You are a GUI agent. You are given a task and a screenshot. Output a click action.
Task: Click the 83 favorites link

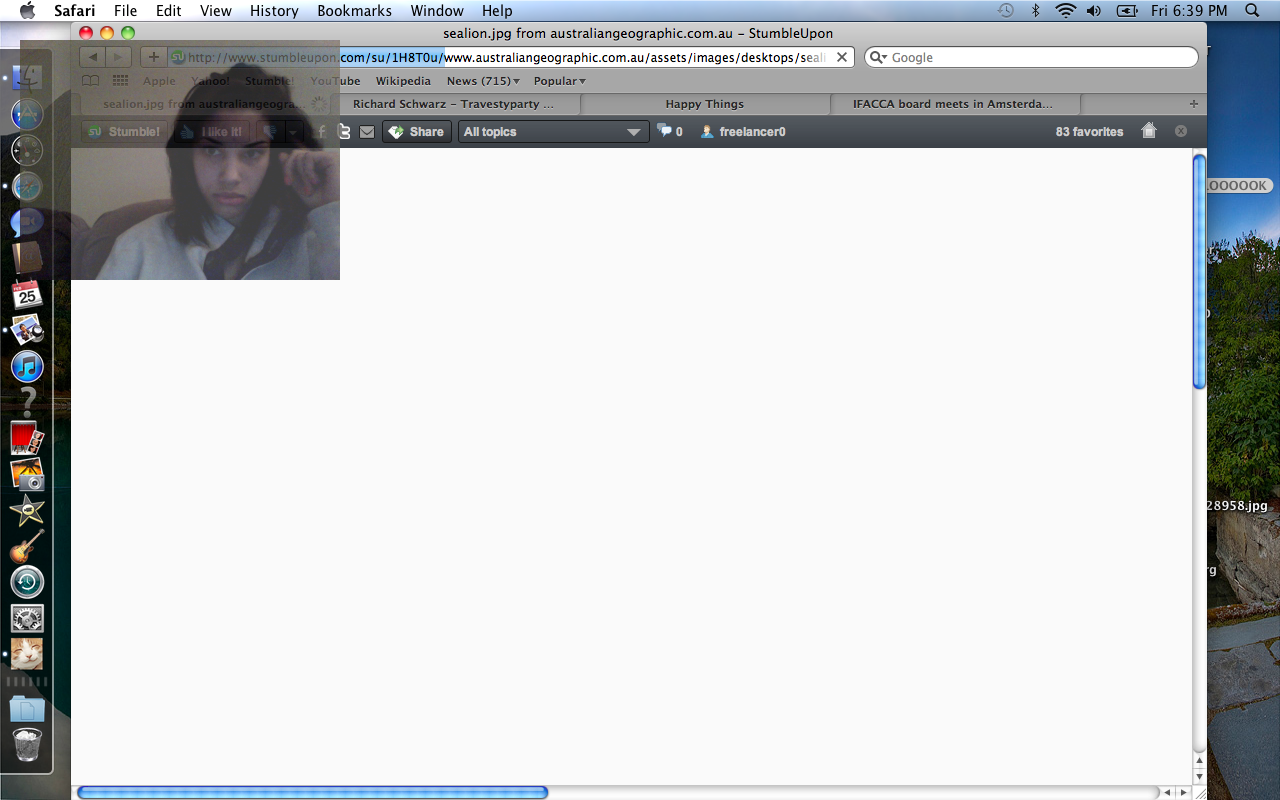point(1089,132)
